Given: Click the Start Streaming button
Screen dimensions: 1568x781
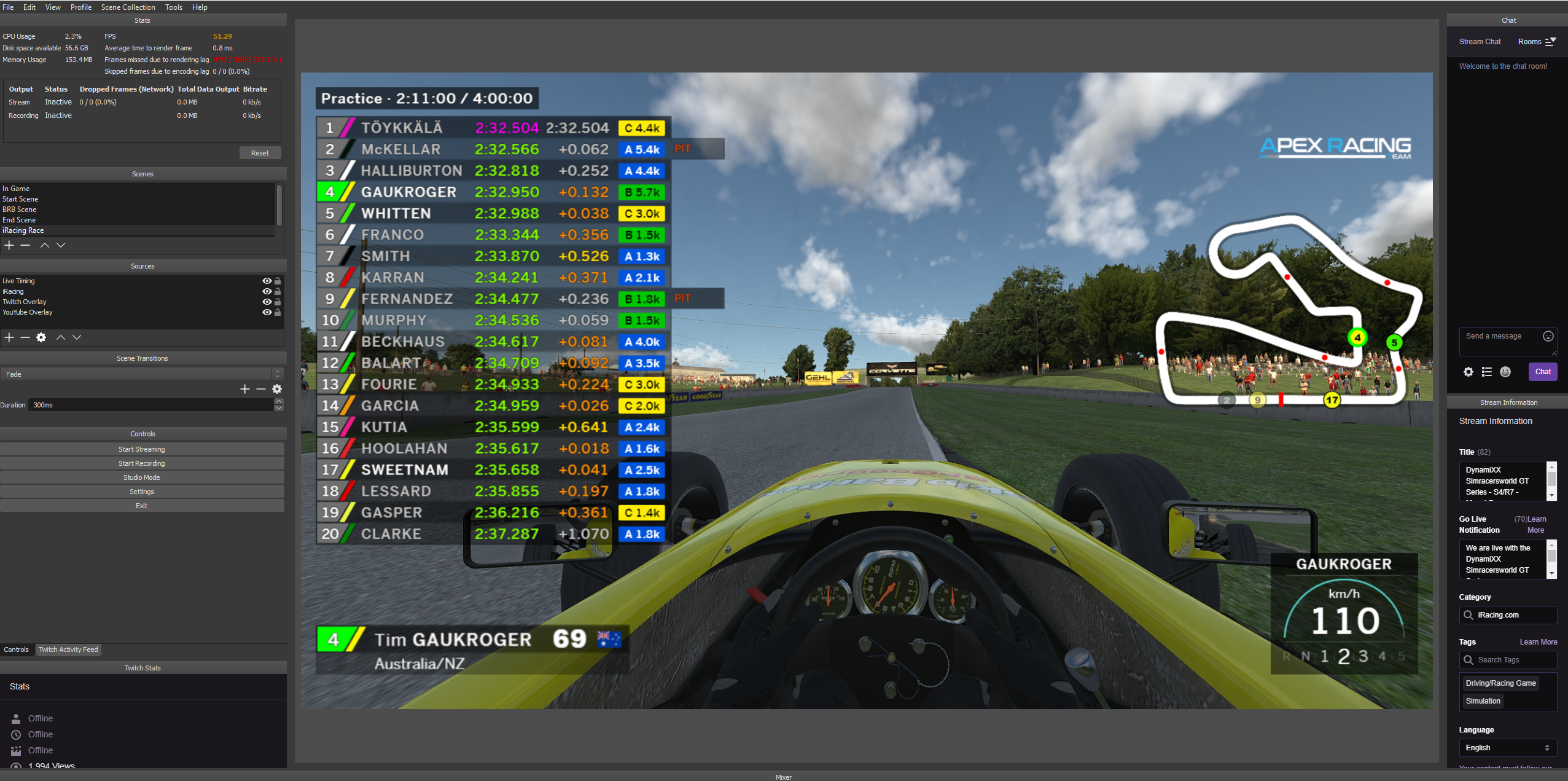Looking at the screenshot, I should [x=142, y=448].
